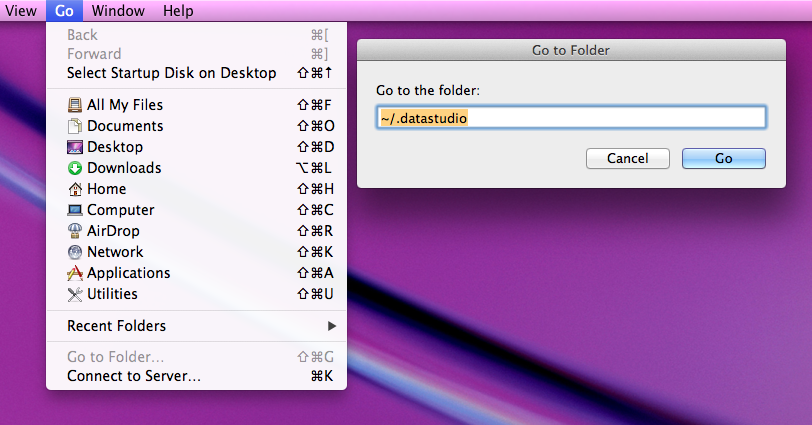The width and height of the screenshot is (812, 425).
Task: Click the Recent Folders label
Action: [117, 326]
